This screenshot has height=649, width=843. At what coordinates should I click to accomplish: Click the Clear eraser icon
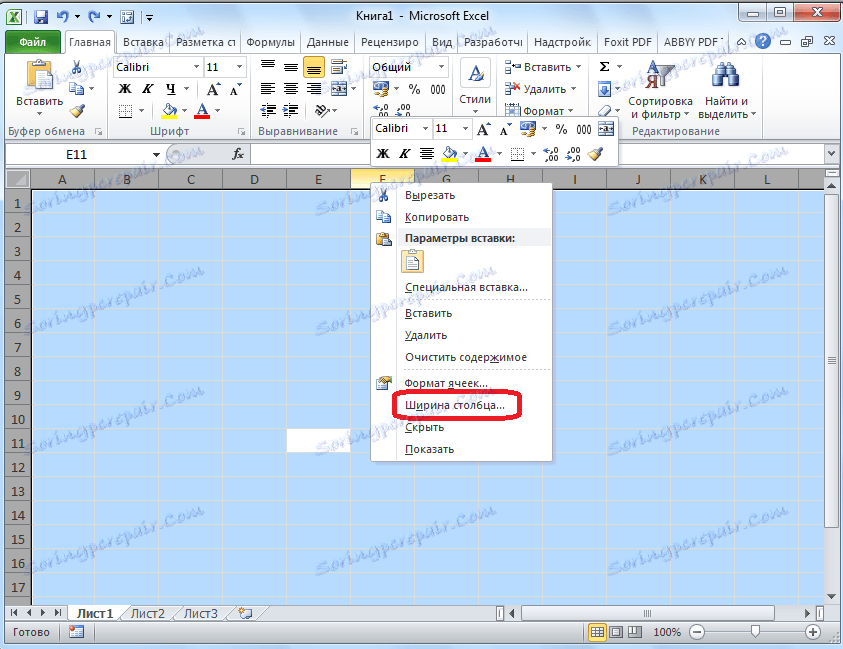coord(605,111)
